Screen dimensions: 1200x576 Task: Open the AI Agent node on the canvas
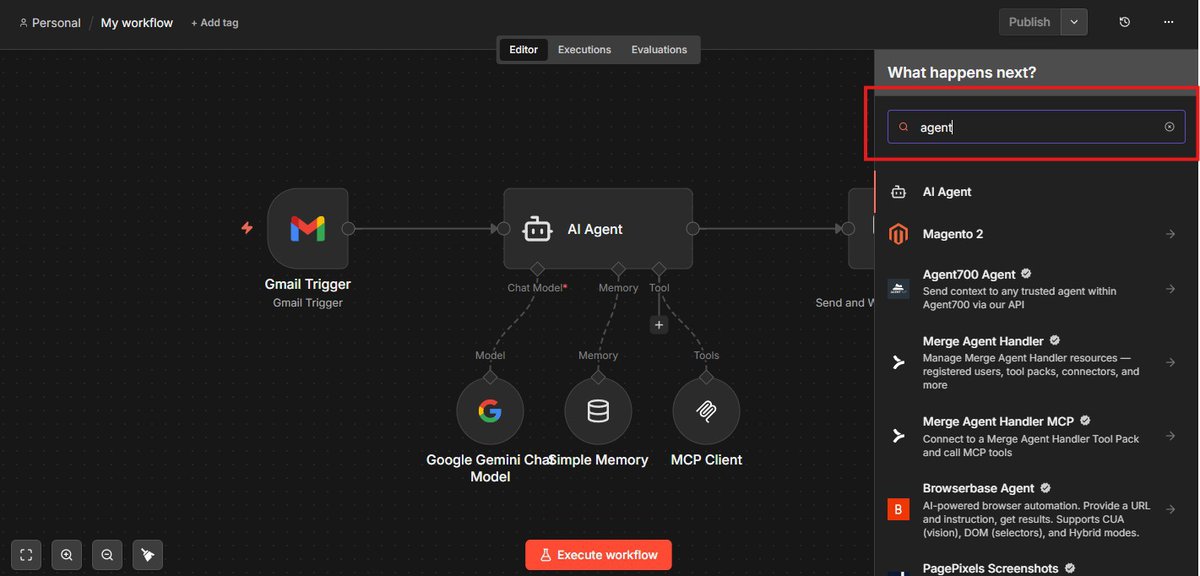click(598, 228)
